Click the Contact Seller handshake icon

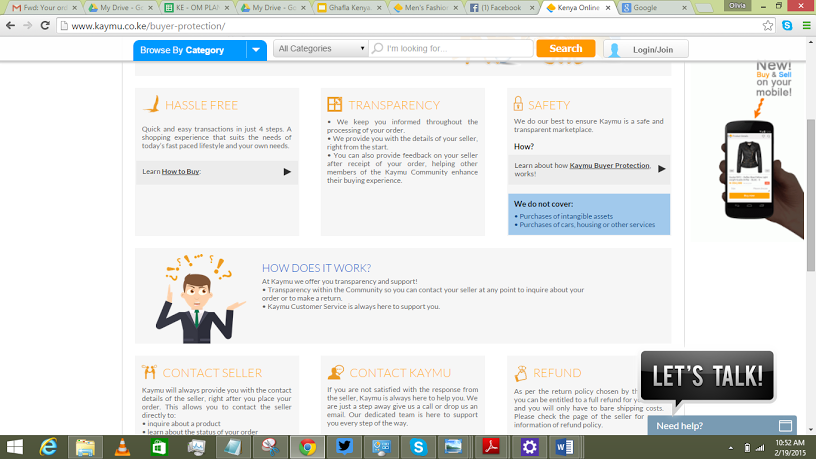pyautogui.click(x=149, y=372)
